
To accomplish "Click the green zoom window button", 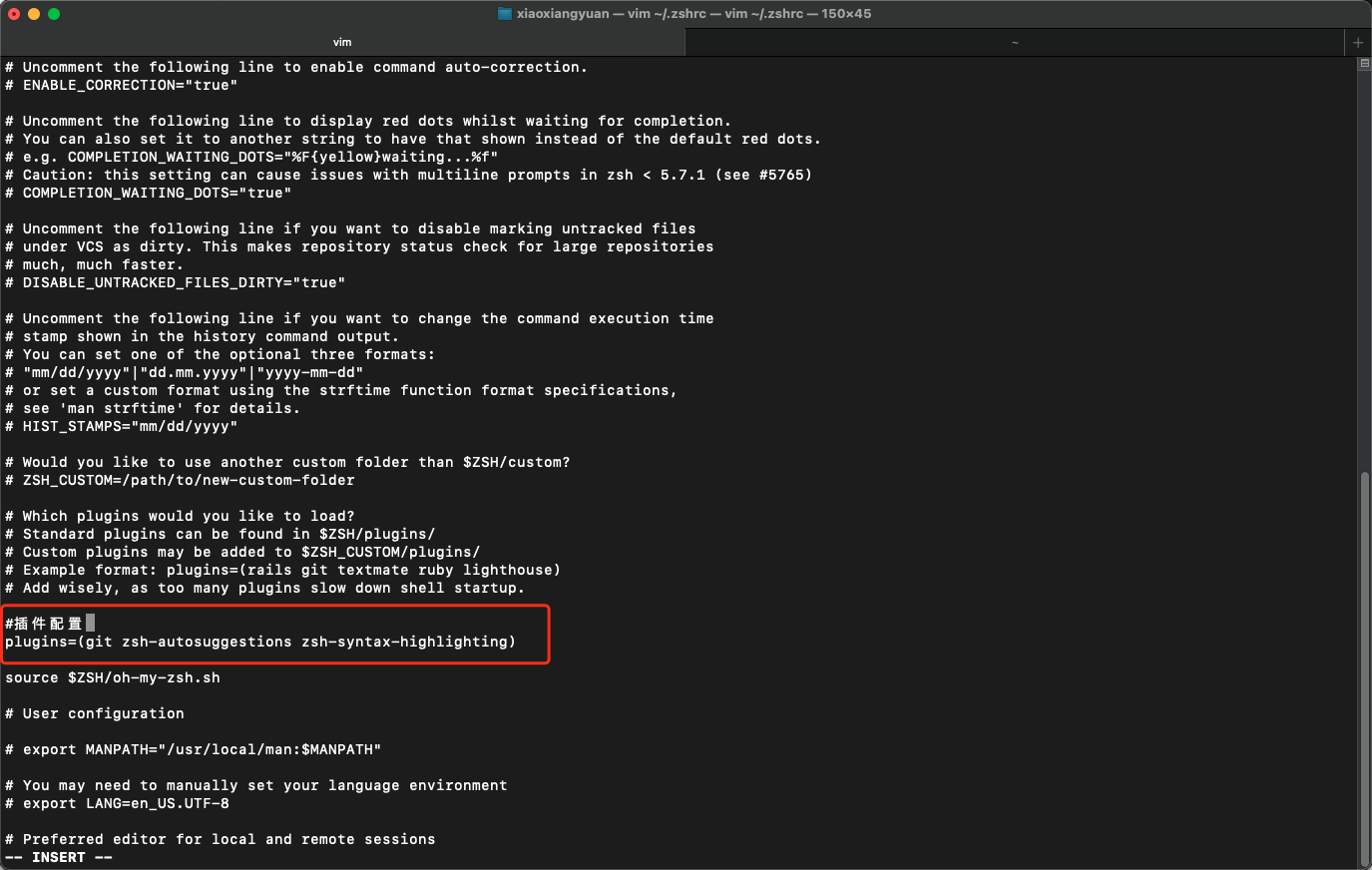I will click(54, 14).
